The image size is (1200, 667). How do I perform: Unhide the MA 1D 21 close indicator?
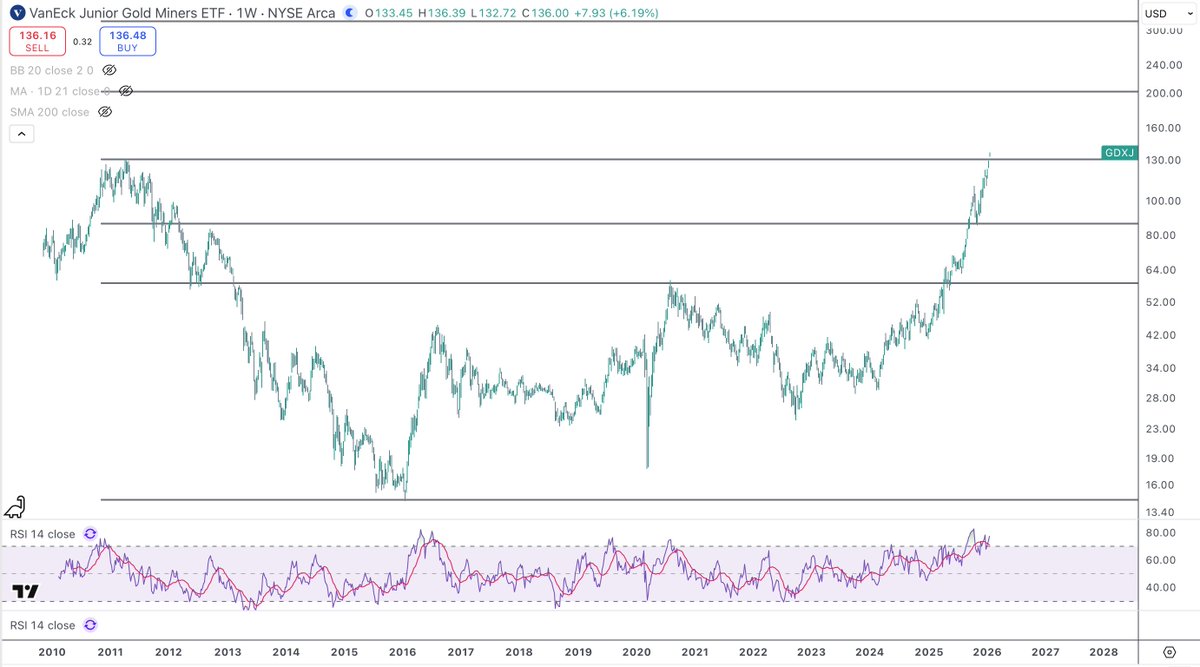coord(125,91)
